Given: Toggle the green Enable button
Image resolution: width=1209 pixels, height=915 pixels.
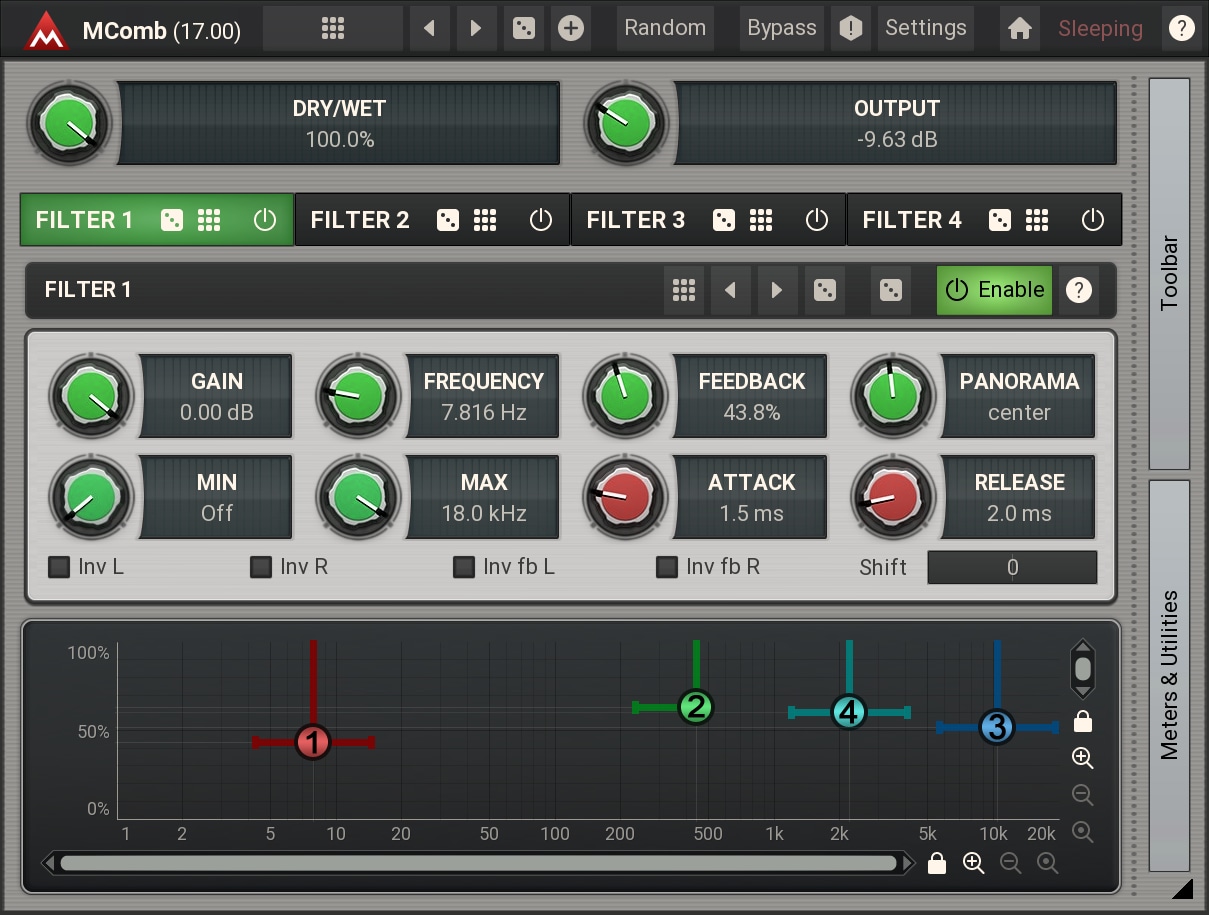Looking at the screenshot, I should 994,290.
